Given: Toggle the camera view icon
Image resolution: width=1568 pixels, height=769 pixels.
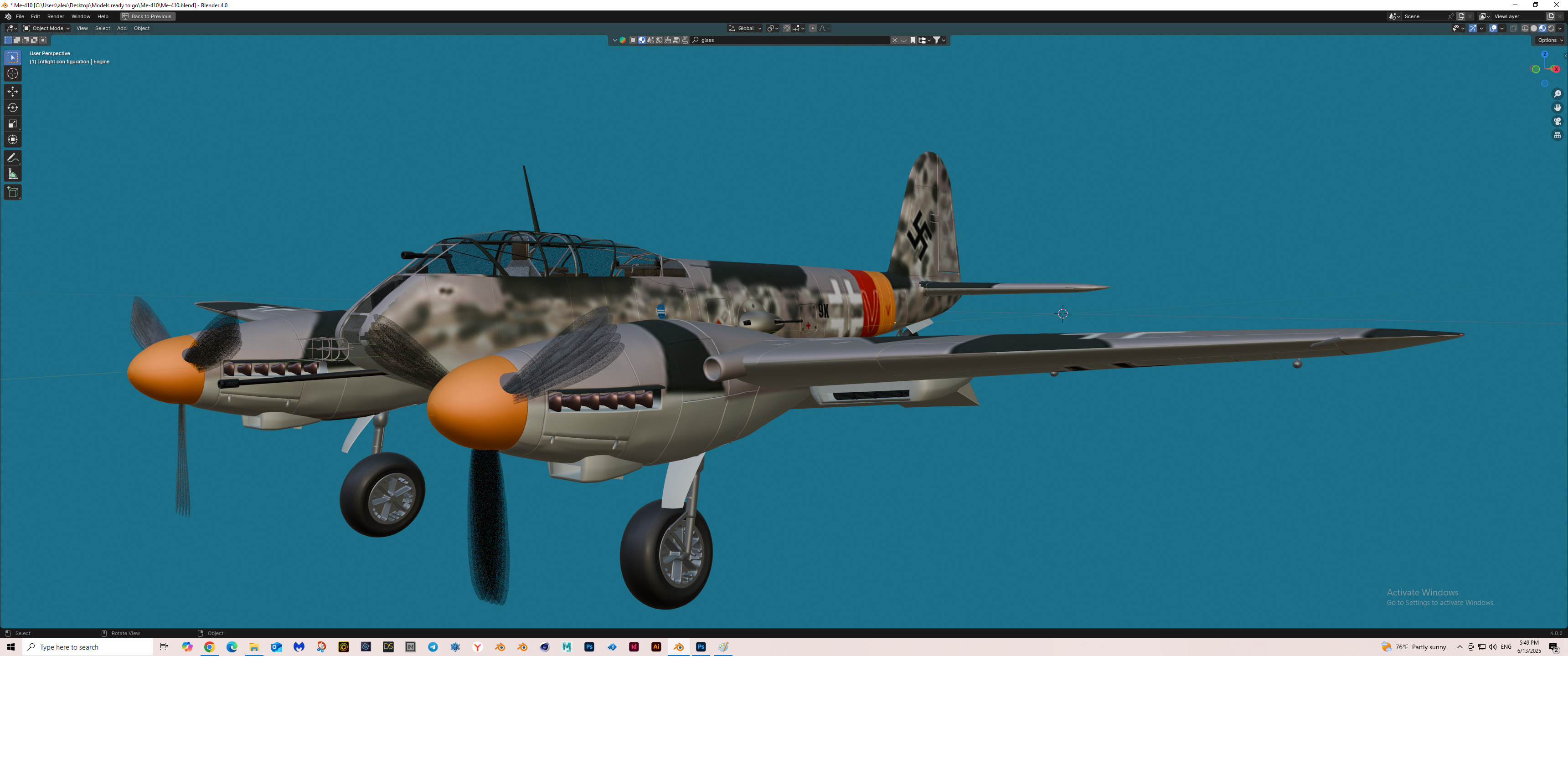Looking at the screenshot, I should [x=1558, y=122].
